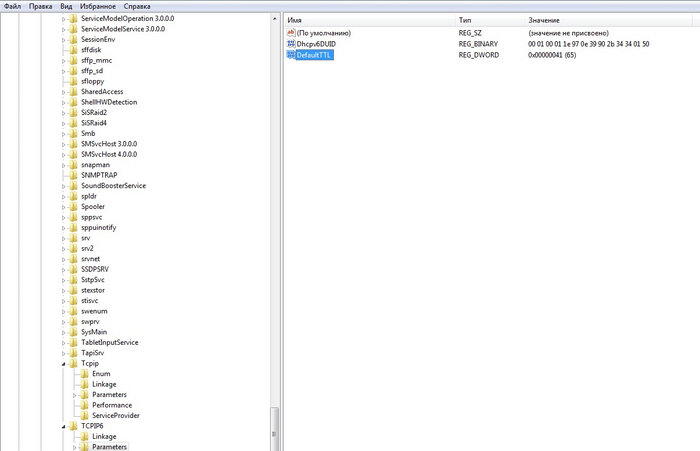Collapse the TCPIP6 tree node
The image size is (700, 451).
click(63, 426)
